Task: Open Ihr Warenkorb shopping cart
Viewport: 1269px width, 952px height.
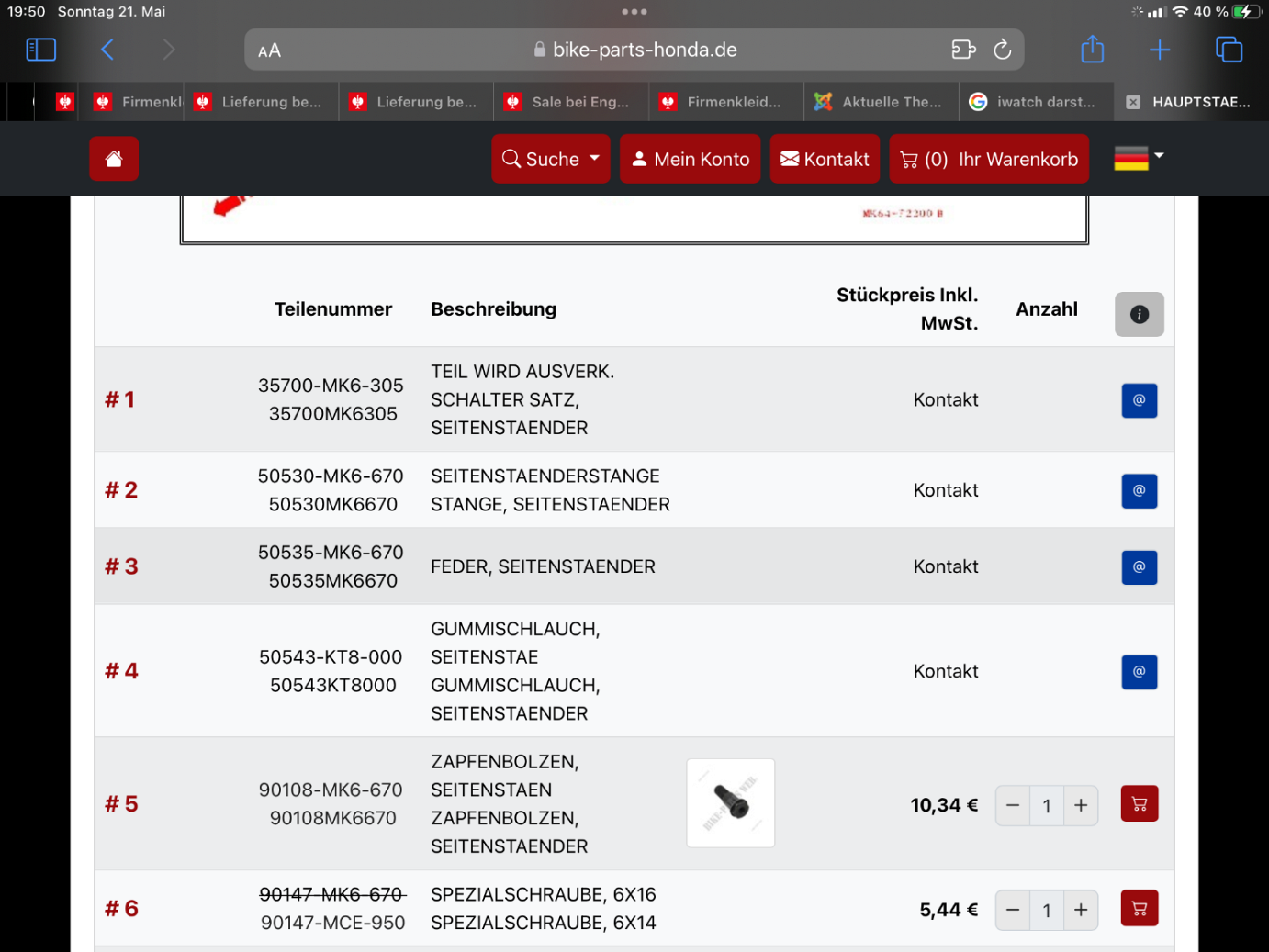Action: click(x=989, y=159)
